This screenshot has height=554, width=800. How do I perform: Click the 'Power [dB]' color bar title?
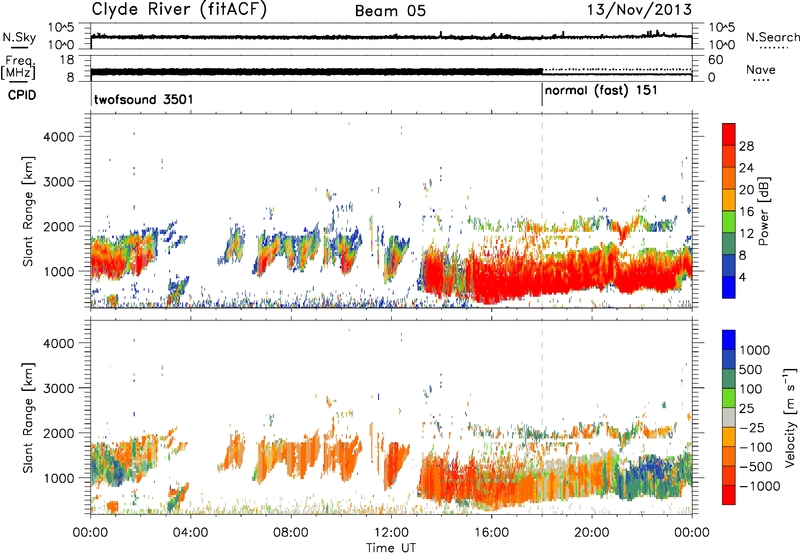764,211
